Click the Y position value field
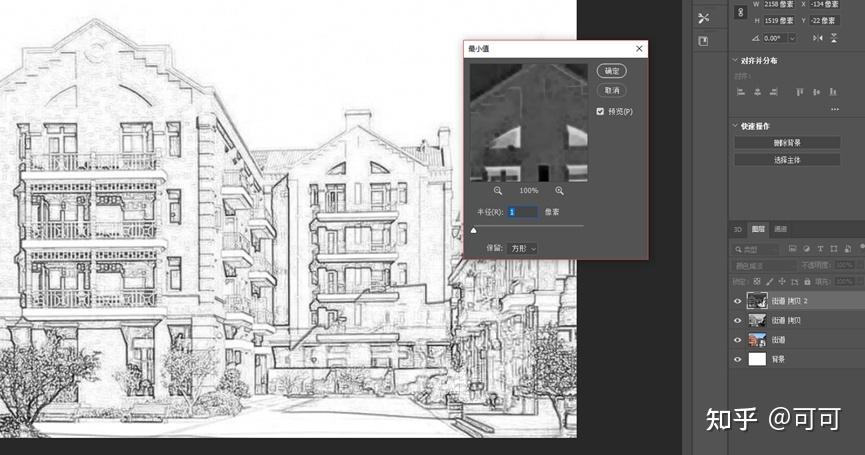Viewport: 865px width, 455px height. pyautogui.click(x=825, y=20)
